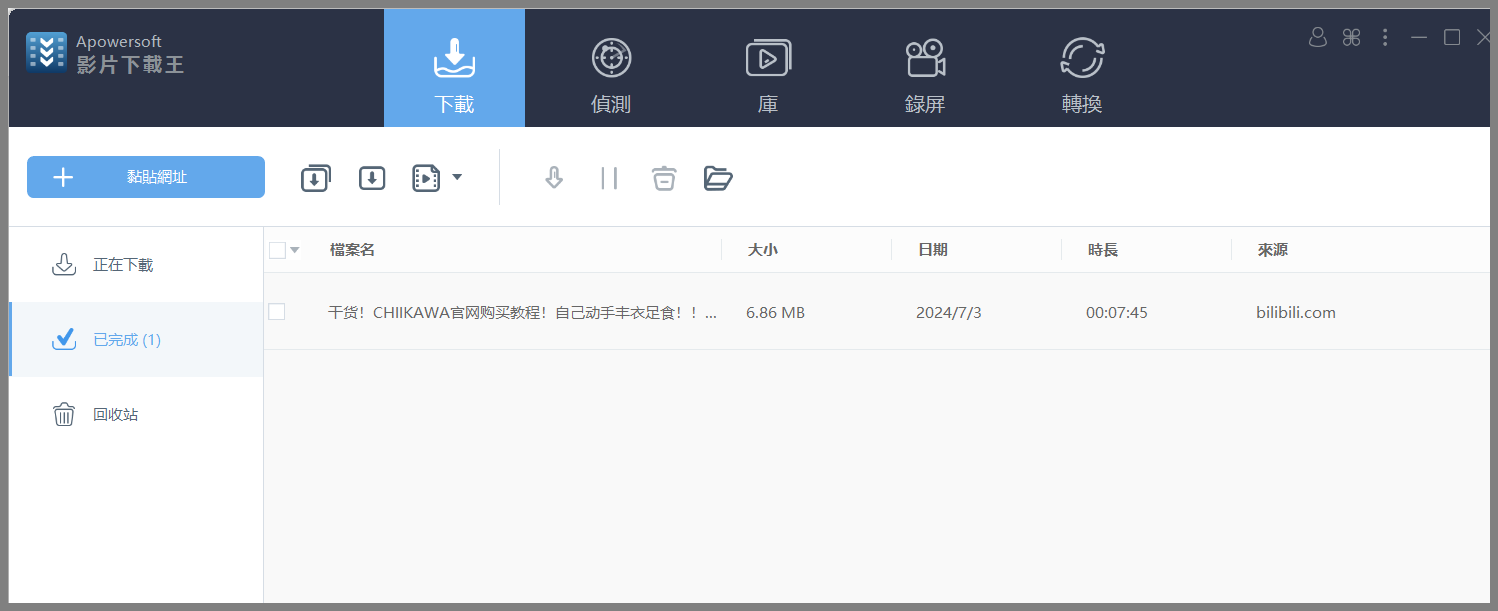Viewport: 1498px width, 611px height.
Task: Delete download using the trash toolbar icon
Action: [x=663, y=177]
